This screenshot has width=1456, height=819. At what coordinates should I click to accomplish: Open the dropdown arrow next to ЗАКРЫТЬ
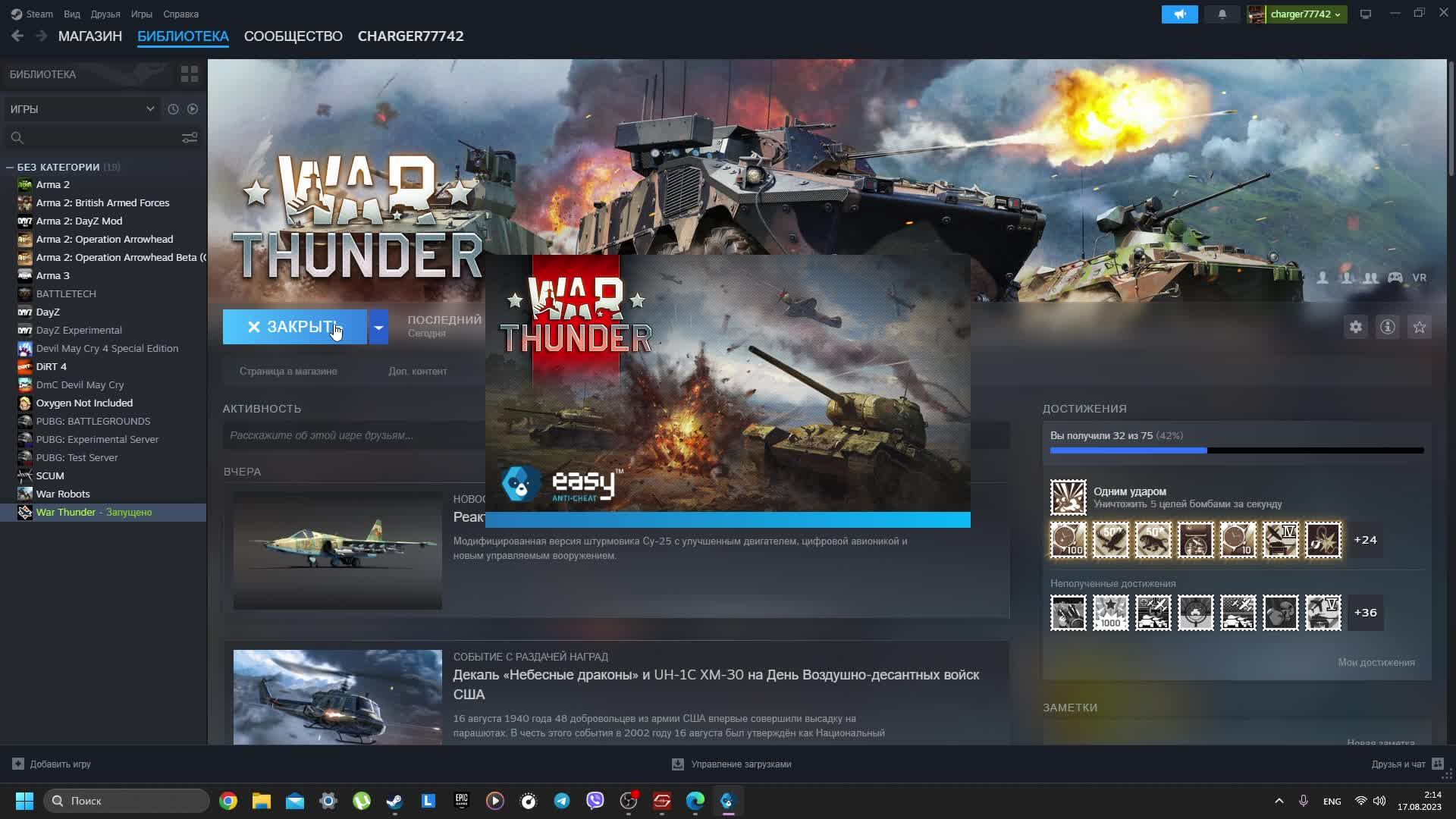(x=378, y=327)
